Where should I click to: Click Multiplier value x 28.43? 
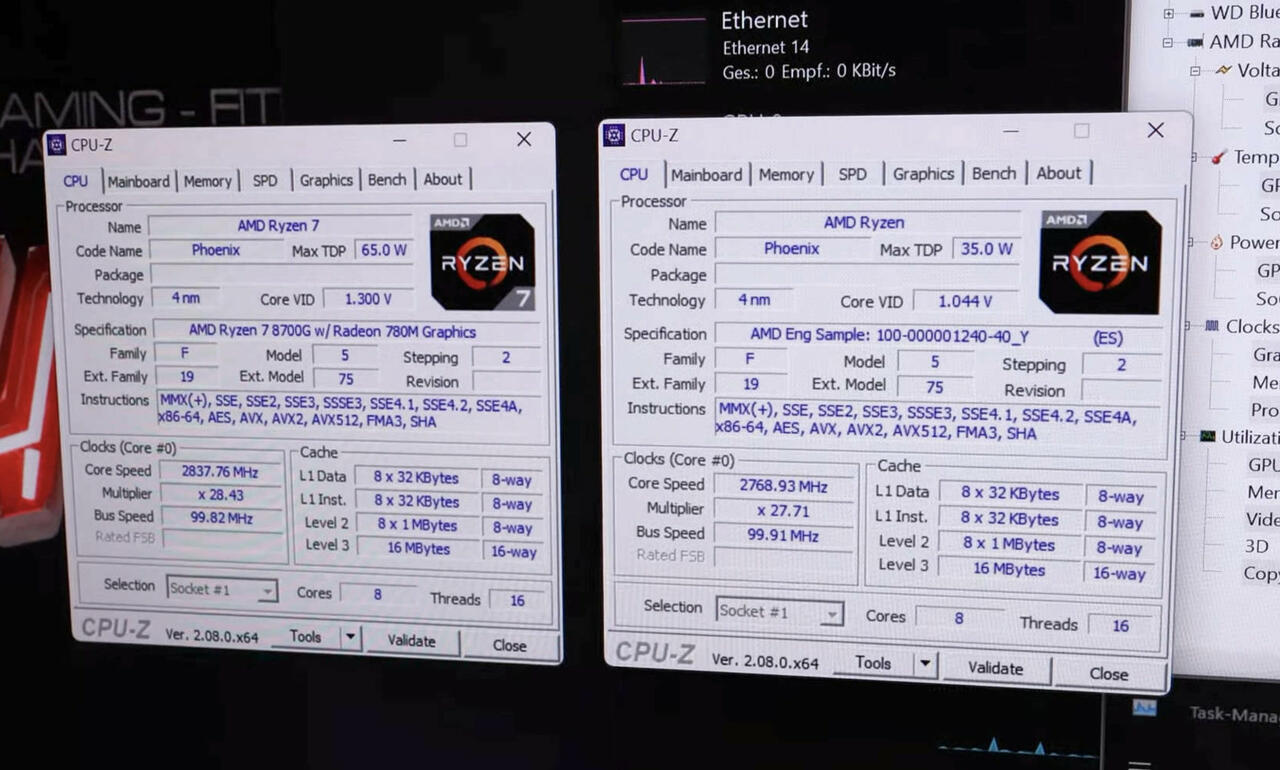(x=219, y=494)
